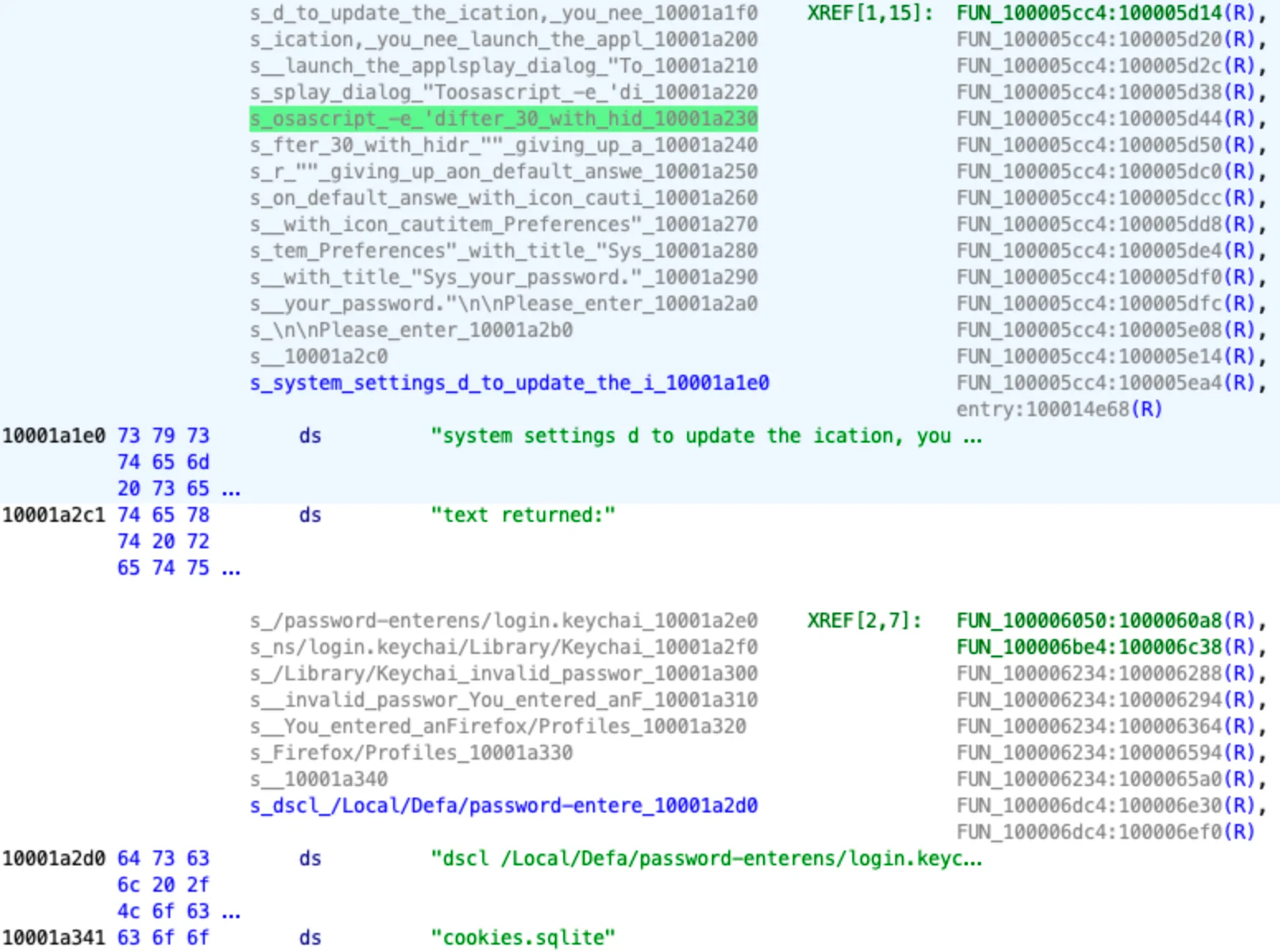Viewport: 1280px width, 952px height.
Task: Click label s_r_giving_up_aon_default_answe ending 10001a250
Action: tap(504, 172)
